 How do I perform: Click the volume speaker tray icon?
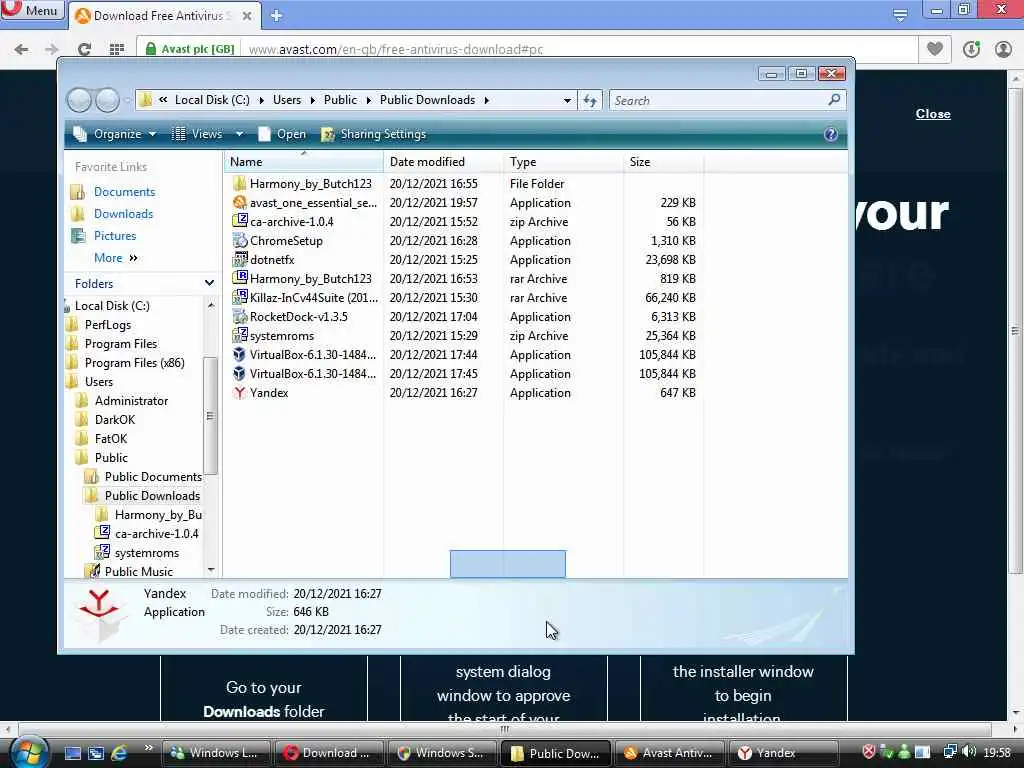[969, 752]
